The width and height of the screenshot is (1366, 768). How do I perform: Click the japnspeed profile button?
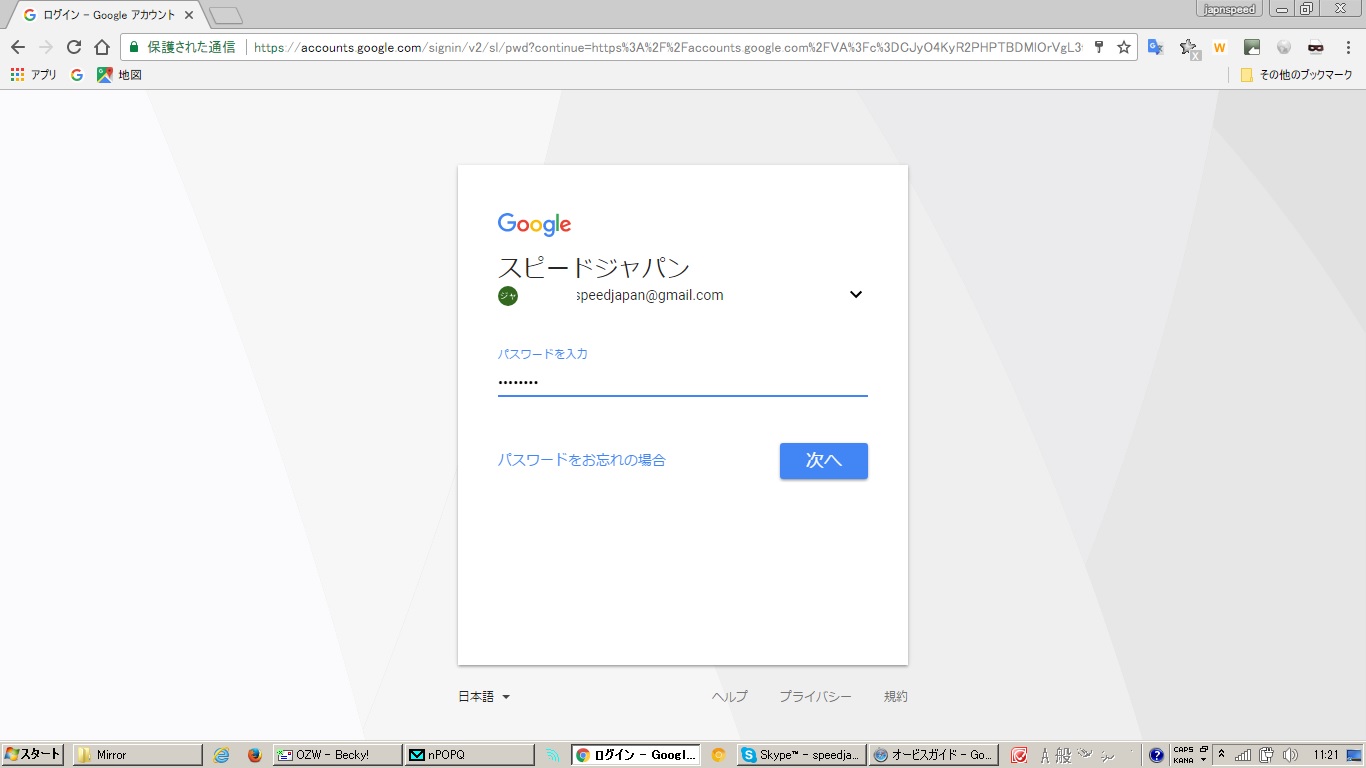[1228, 8]
